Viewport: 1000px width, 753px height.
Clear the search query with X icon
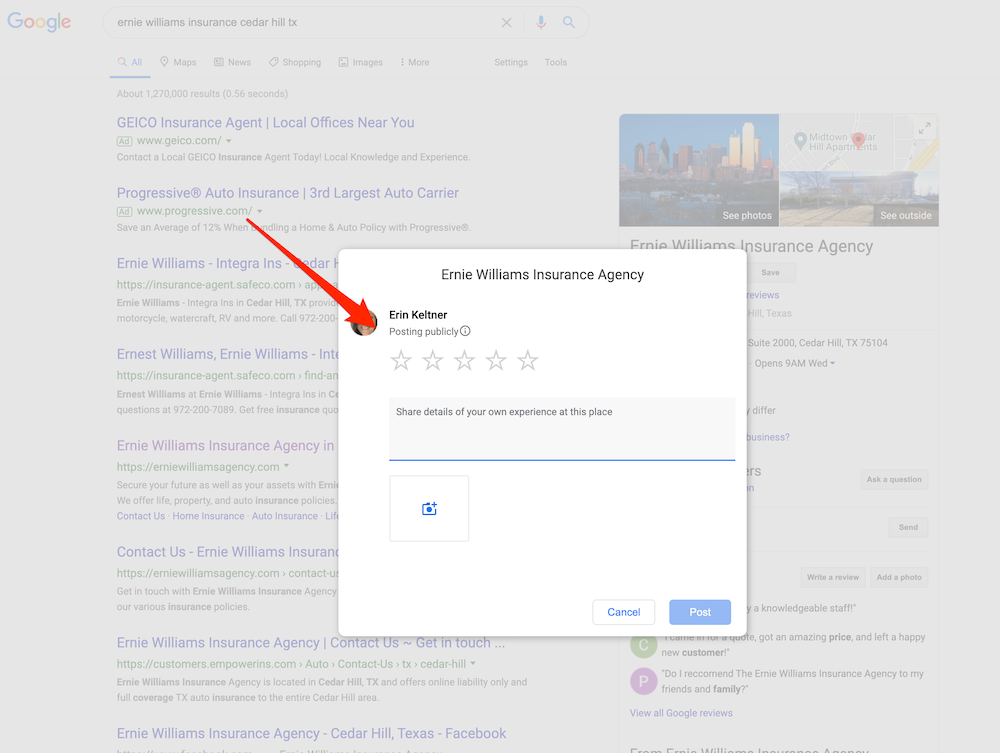click(x=506, y=22)
